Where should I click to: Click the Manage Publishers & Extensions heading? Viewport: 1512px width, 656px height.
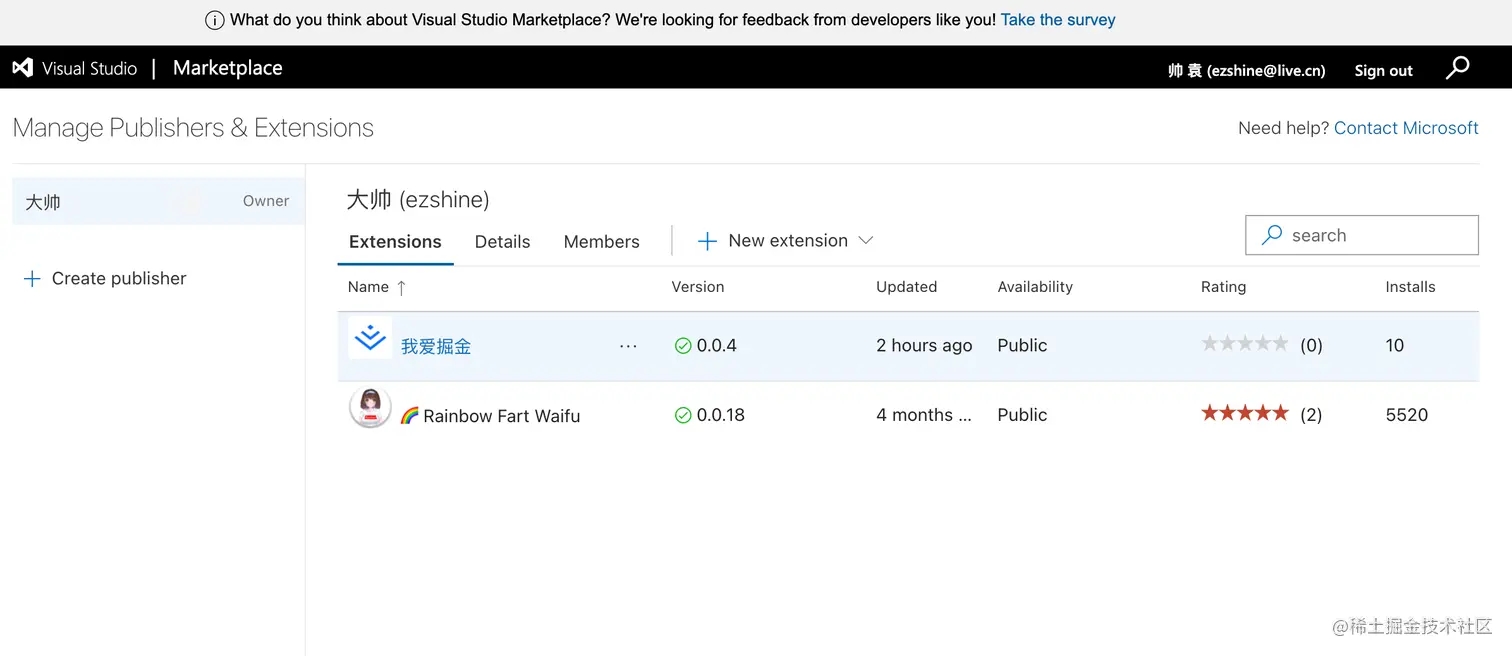[193, 128]
